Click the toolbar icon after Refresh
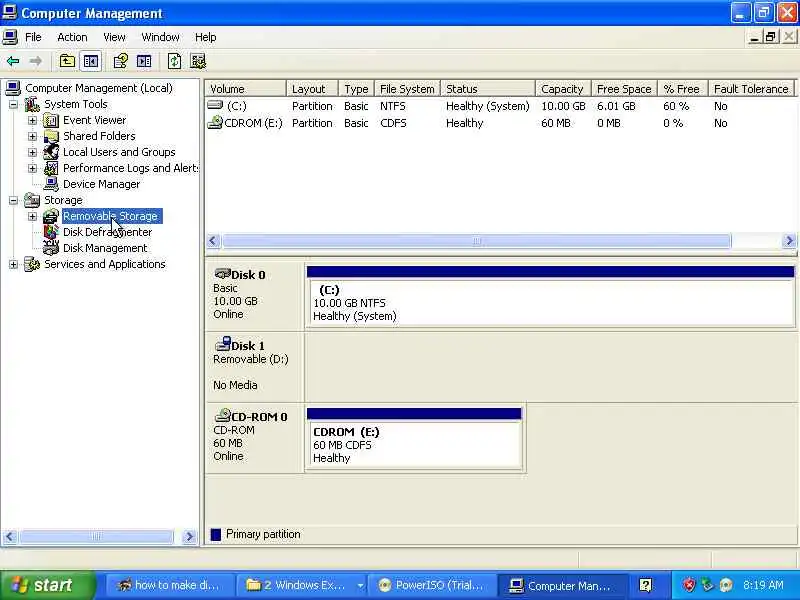The width and height of the screenshot is (800, 600). pos(198,61)
